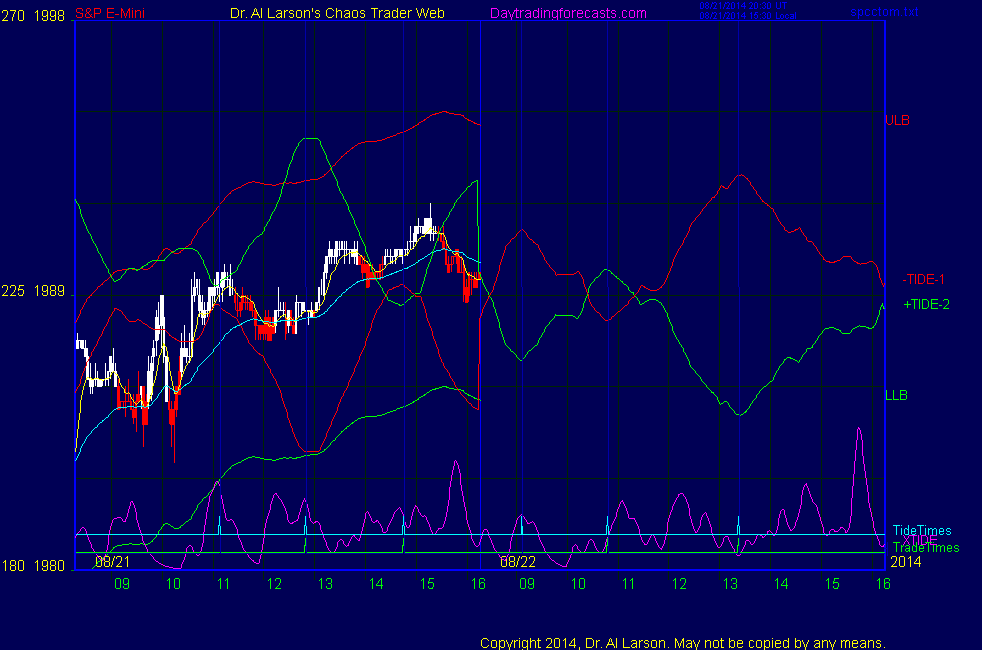982x650 pixels.
Task: Click the yellow '2014' year label
Action: coord(906,562)
